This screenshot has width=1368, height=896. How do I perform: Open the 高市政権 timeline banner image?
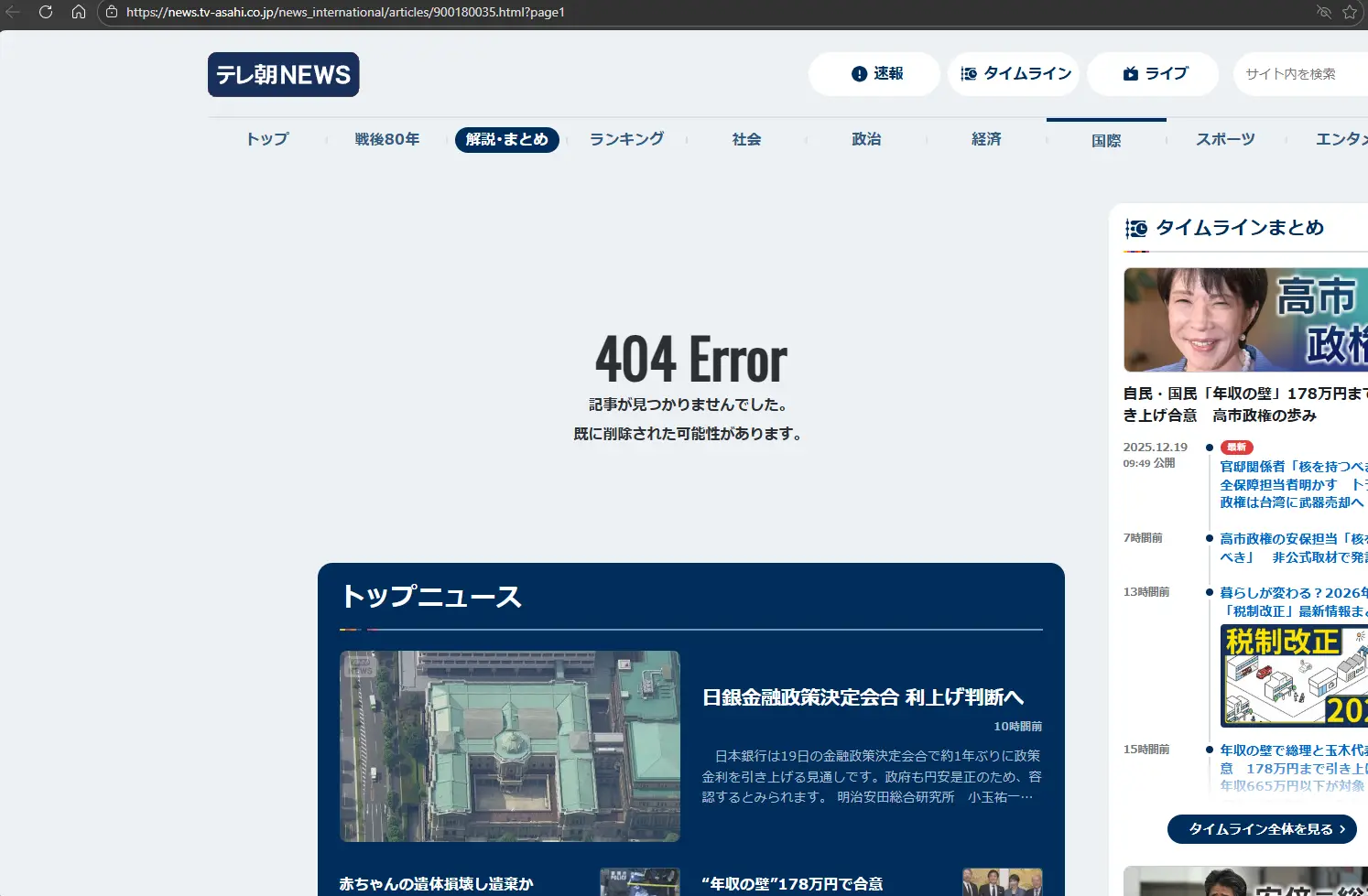(1245, 320)
